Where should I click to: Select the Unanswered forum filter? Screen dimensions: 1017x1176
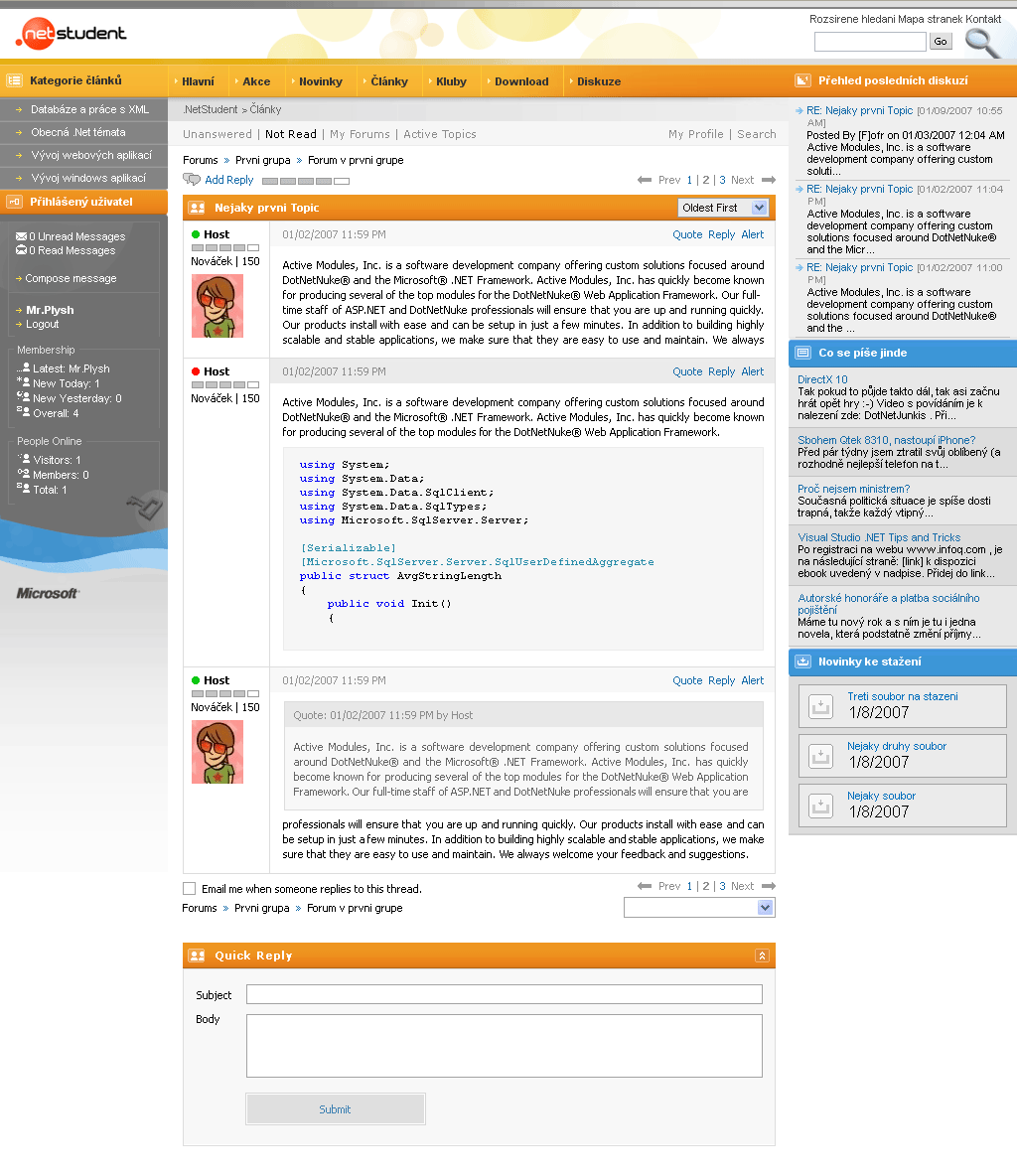tap(218, 134)
